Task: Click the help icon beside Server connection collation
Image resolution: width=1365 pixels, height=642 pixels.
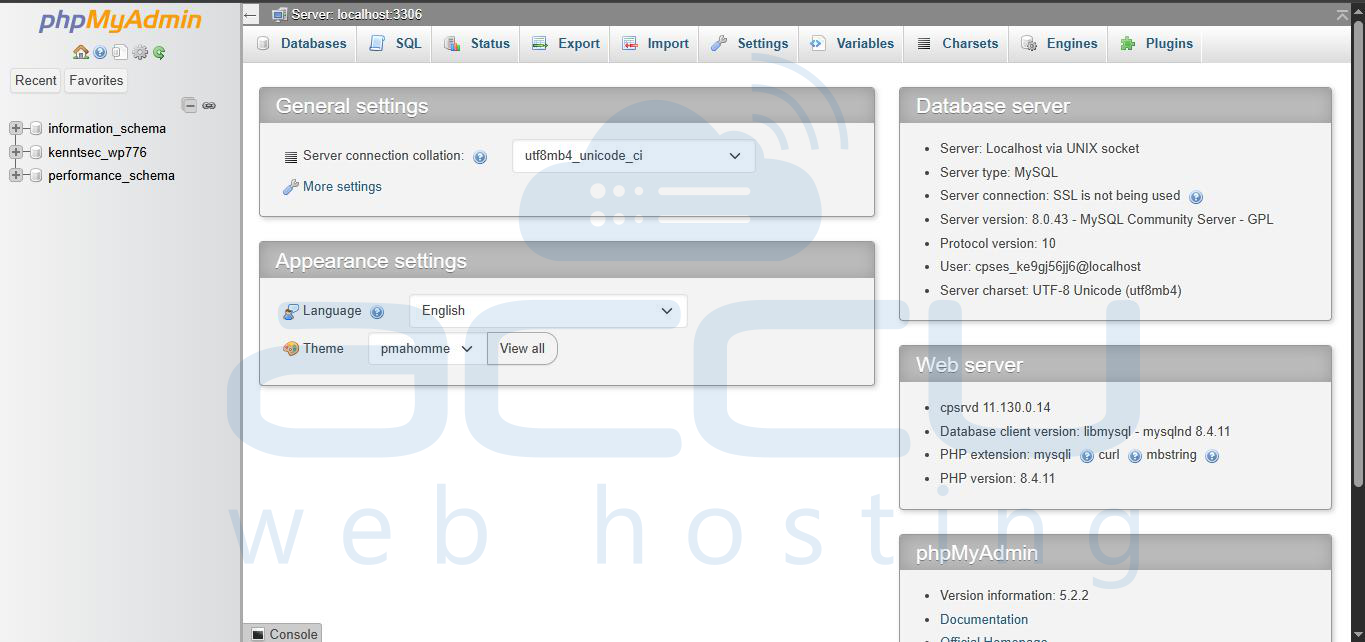Action: (480, 157)
